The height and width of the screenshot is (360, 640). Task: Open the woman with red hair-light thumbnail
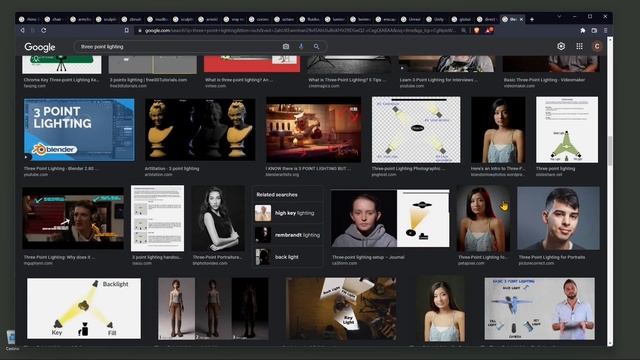point(483,218)
